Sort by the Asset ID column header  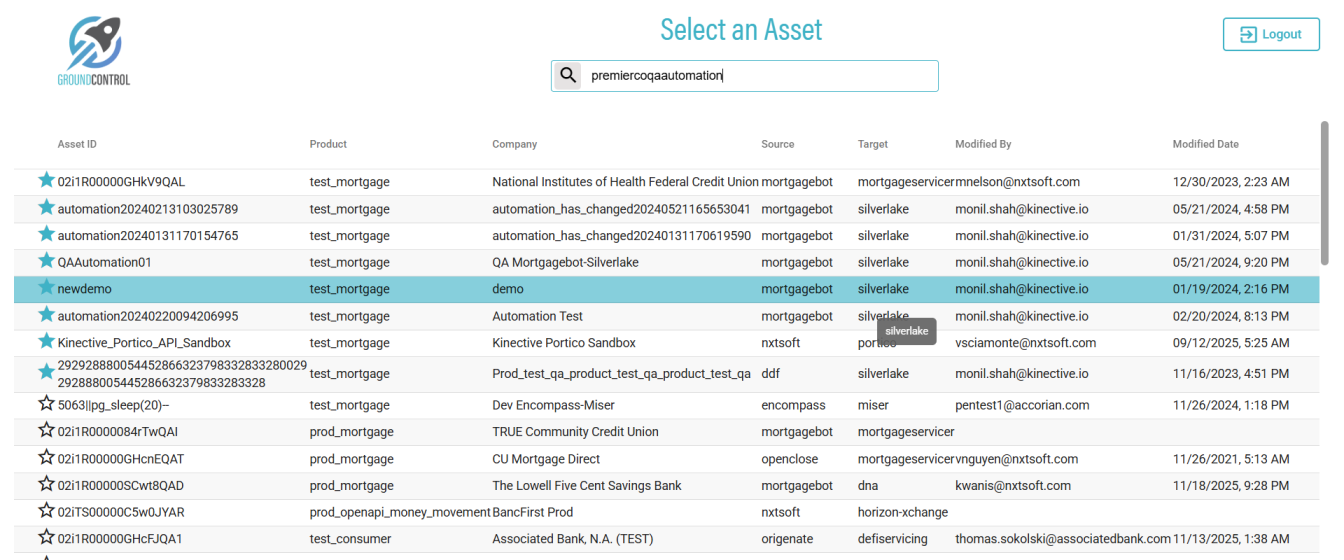(x=77, y=144)
